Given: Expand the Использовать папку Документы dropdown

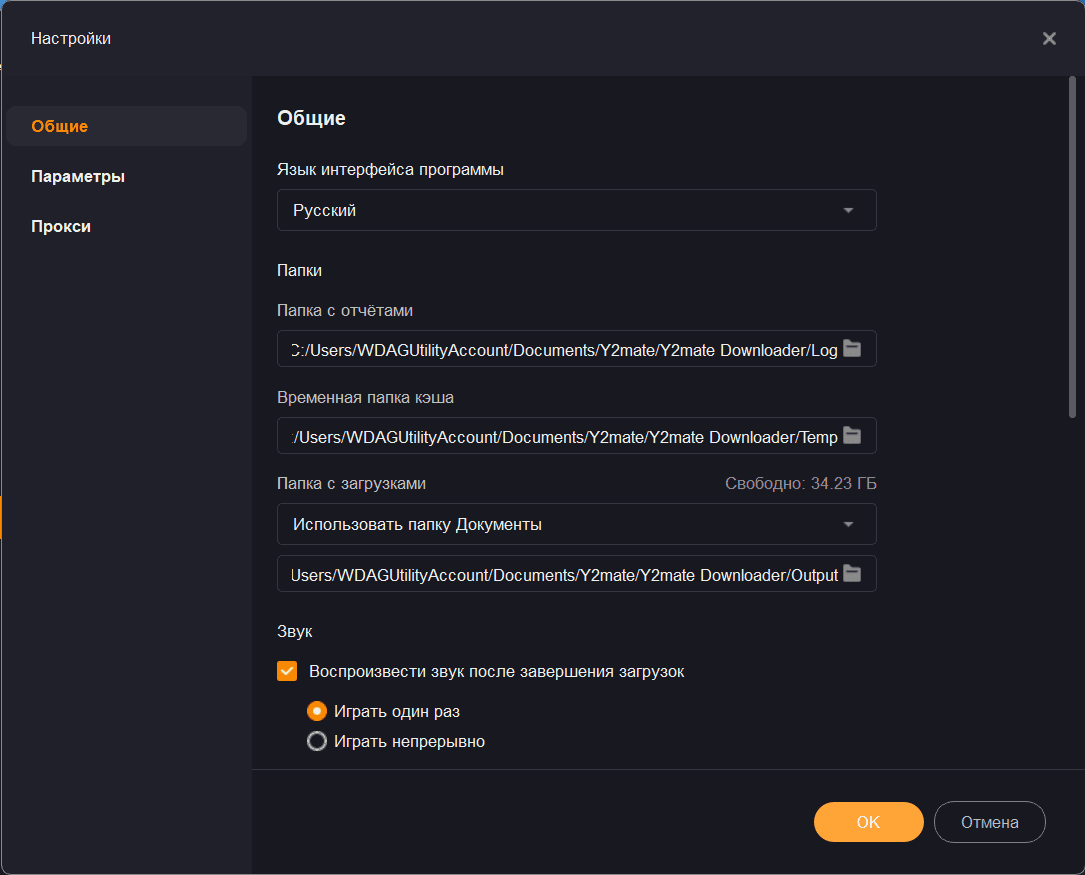Looking at the screenshot, I should click(575, 524).
